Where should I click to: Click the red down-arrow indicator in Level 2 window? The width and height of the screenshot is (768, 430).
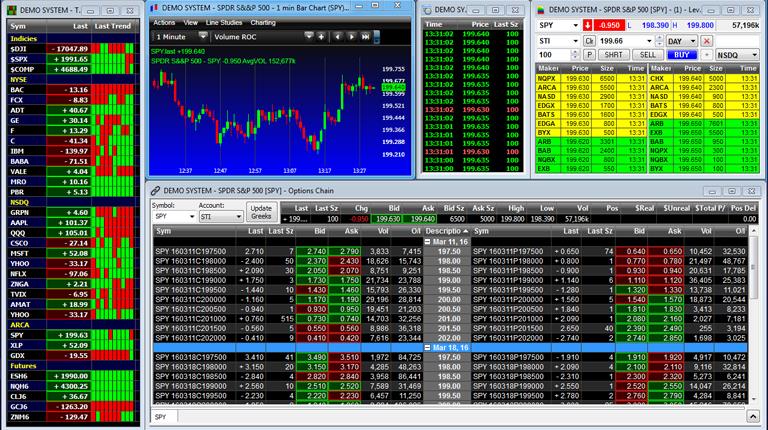pos(587,25)
